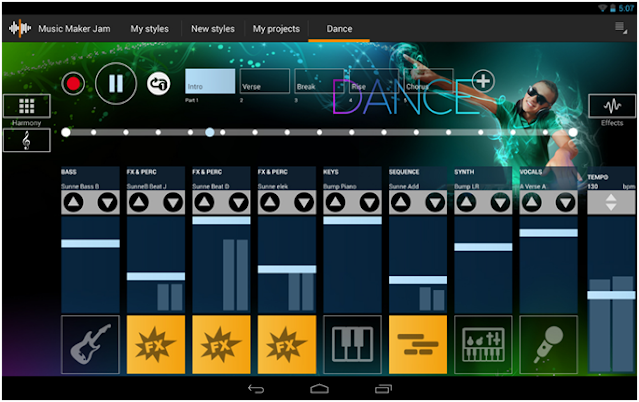Previous loop for BASS Sunne Bass B
639x402 pixels.
[x=73, y=202]
